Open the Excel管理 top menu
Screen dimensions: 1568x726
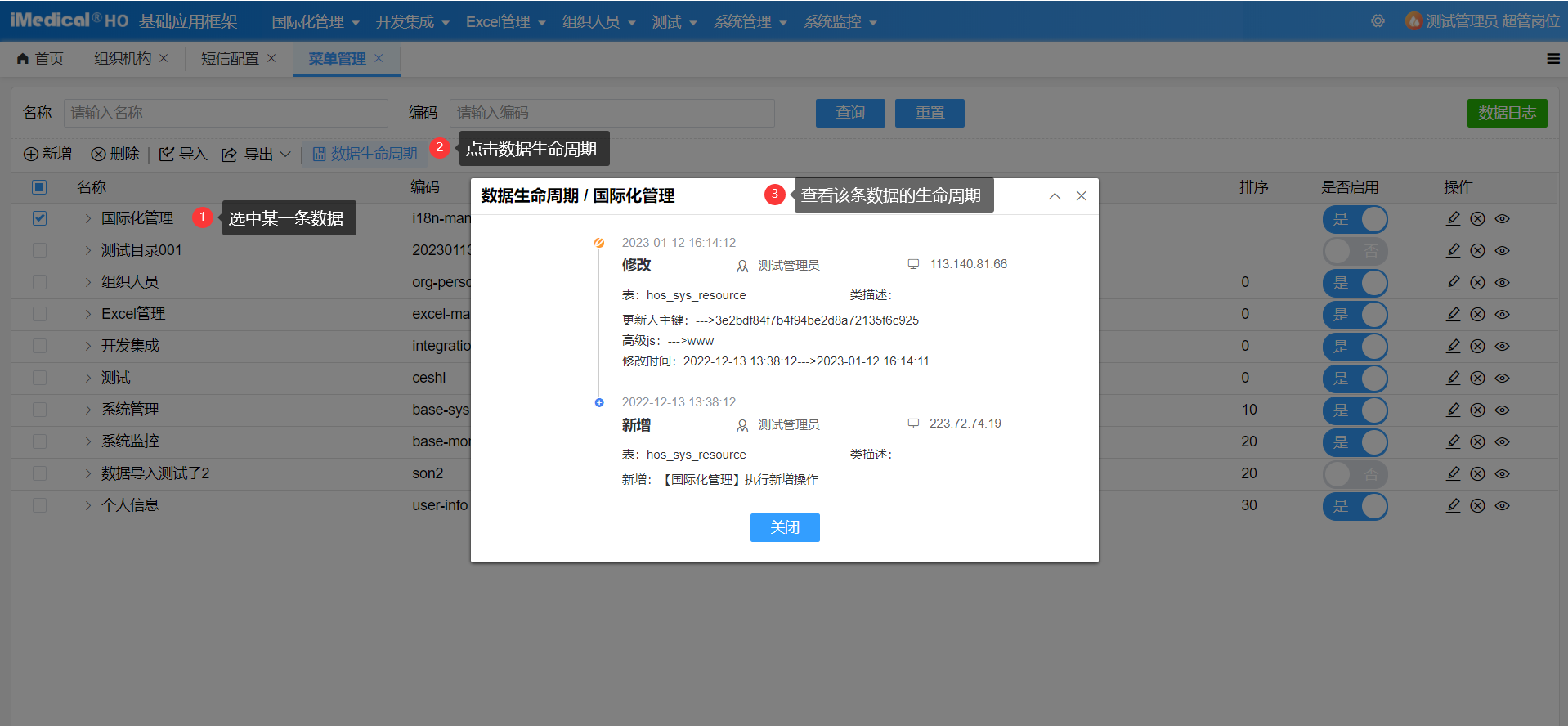point(506,22)
